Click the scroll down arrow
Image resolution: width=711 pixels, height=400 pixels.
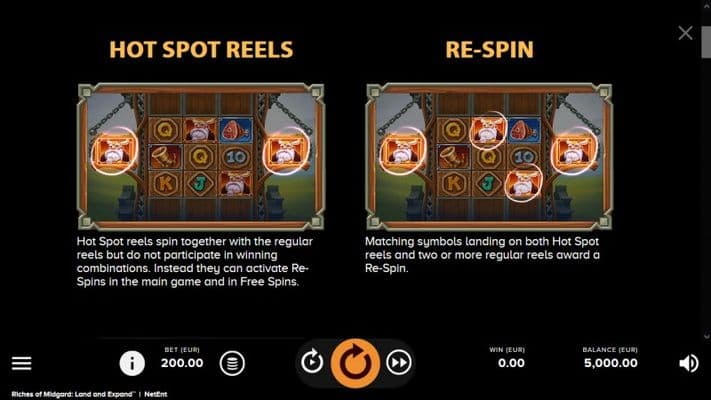tap(706, 335)
